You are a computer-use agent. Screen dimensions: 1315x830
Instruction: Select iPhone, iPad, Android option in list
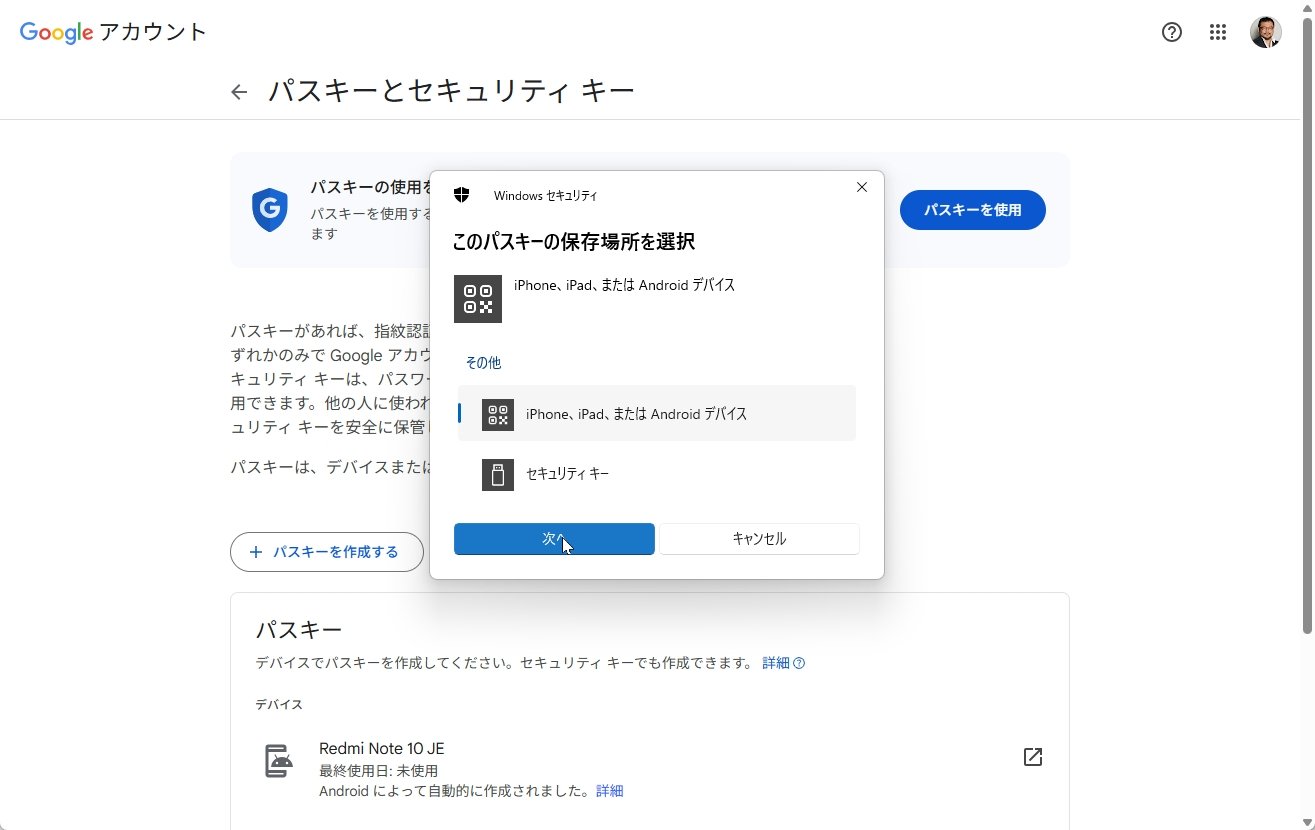[657, 413]
